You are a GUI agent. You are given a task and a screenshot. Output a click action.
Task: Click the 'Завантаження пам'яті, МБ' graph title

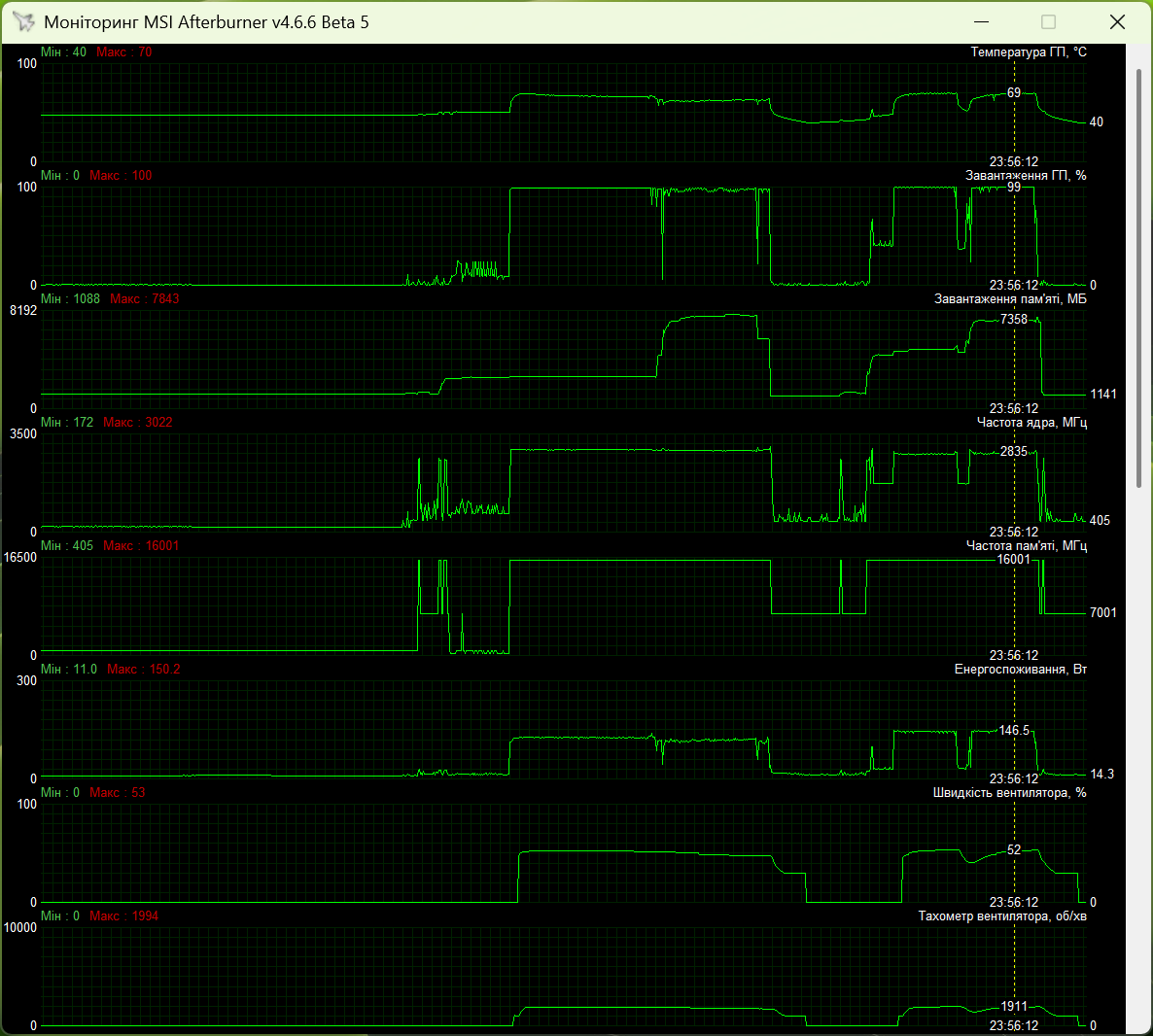coord(1010,299)
